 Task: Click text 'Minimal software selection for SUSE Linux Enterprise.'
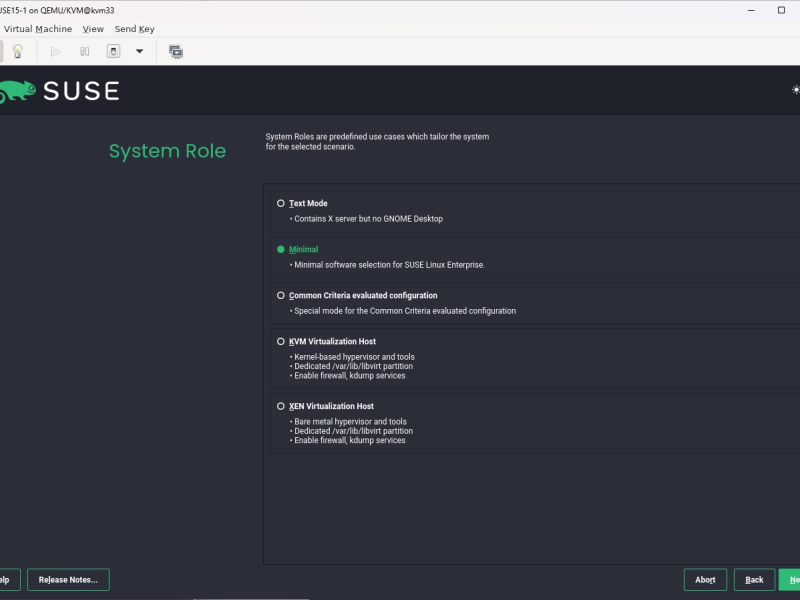pos(389,265)
